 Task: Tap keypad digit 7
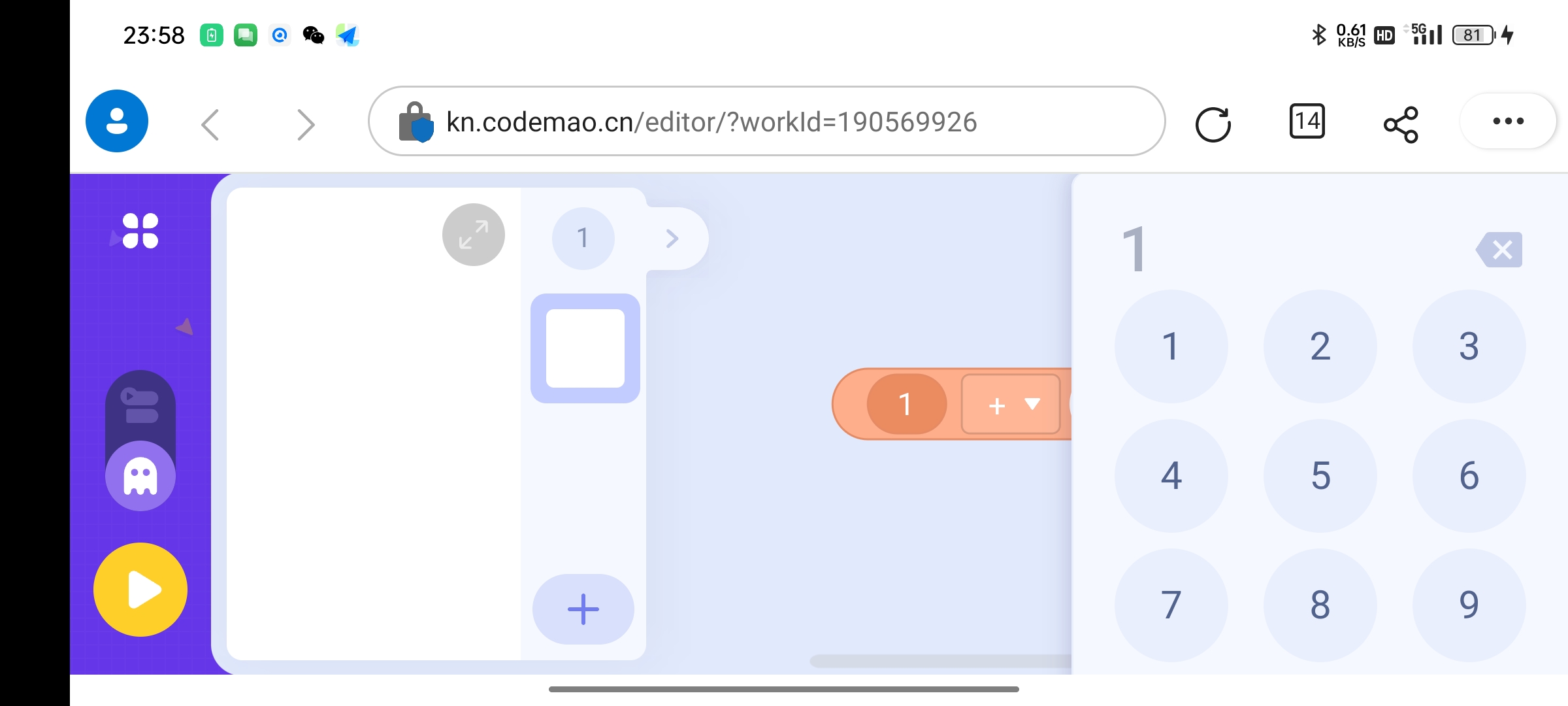coord(1171,605)
